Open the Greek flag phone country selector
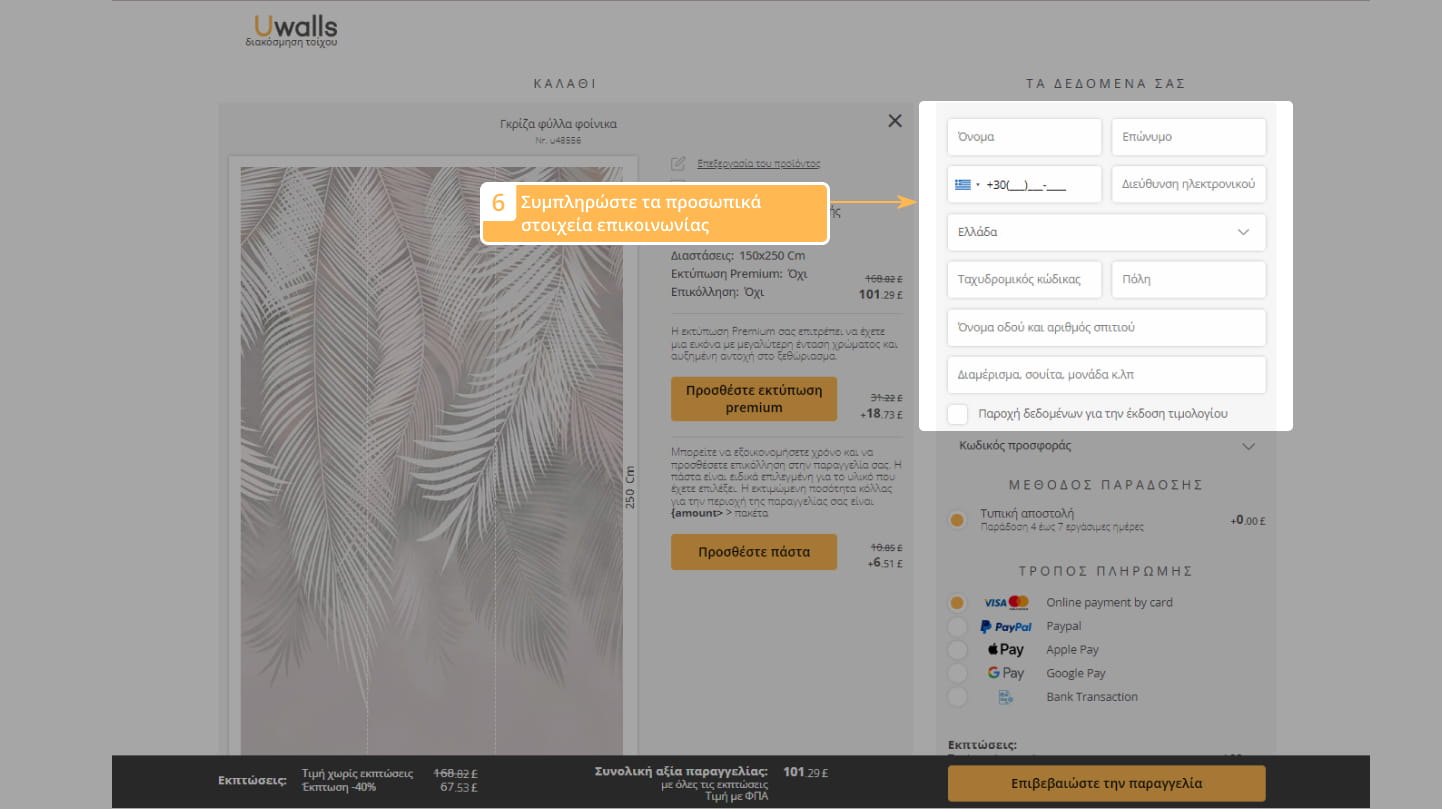The width and height of the screenshot is (1442, 809). (x=966, y=185)
